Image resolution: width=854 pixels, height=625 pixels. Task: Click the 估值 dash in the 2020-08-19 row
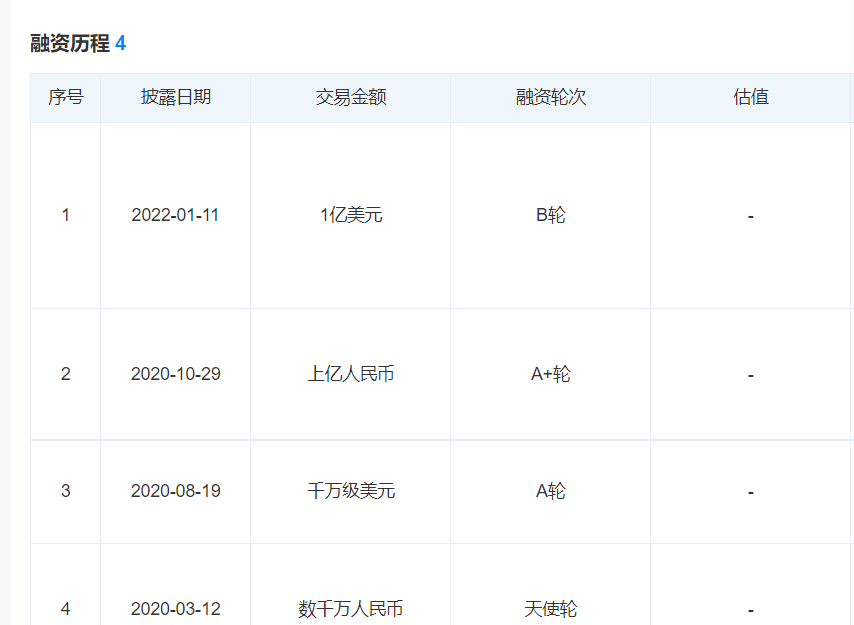click(751, 493)
